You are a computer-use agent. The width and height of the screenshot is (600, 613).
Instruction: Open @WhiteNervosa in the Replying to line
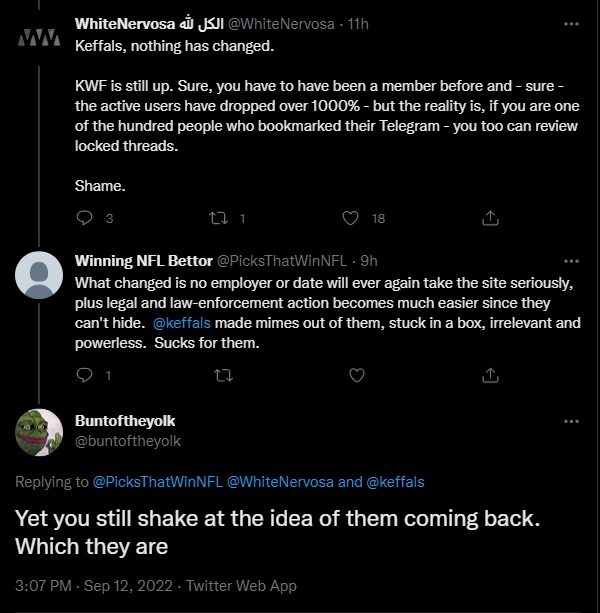click(x=280, y=482)
